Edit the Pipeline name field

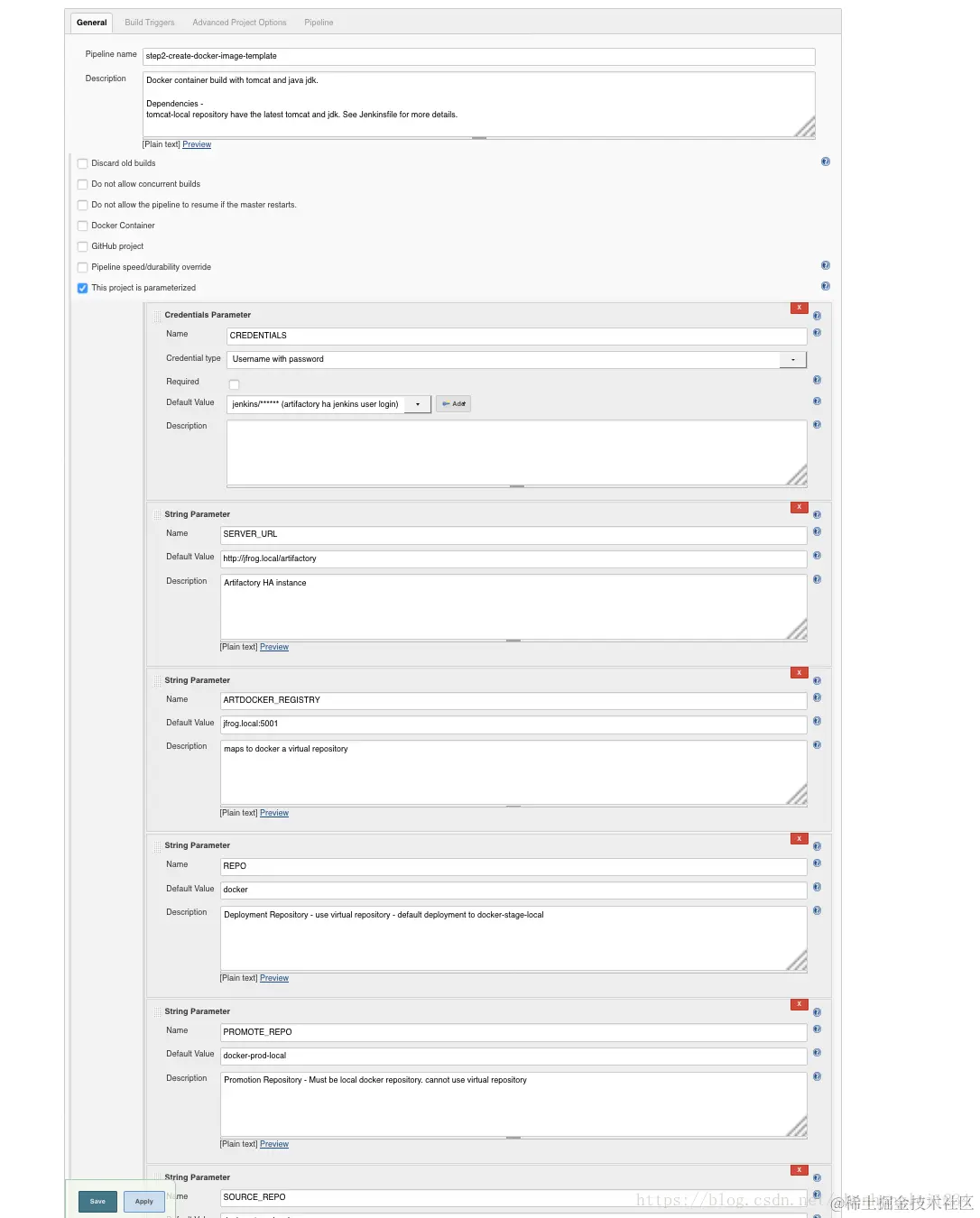click(479, 56)
